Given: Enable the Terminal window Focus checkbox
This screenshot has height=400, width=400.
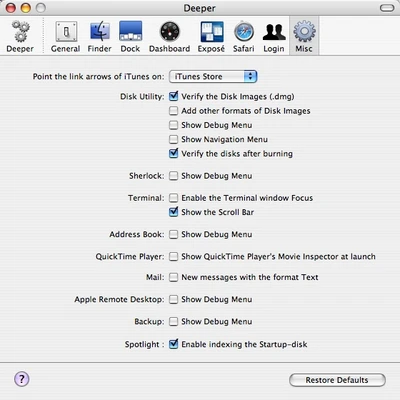Looking at the screenshot, I should 173,198.
